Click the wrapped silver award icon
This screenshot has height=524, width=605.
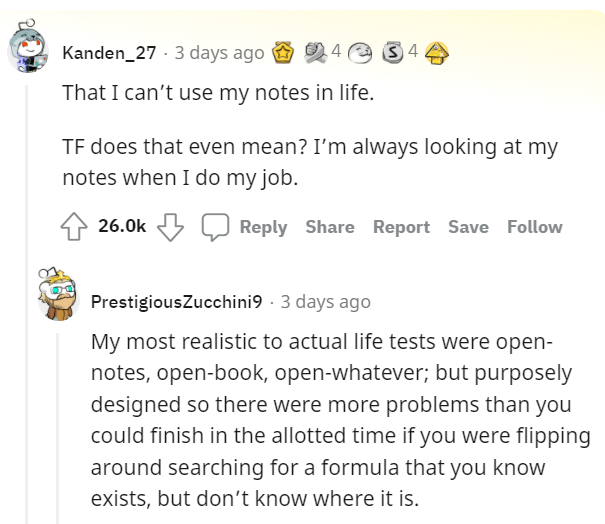click(317, 52)
